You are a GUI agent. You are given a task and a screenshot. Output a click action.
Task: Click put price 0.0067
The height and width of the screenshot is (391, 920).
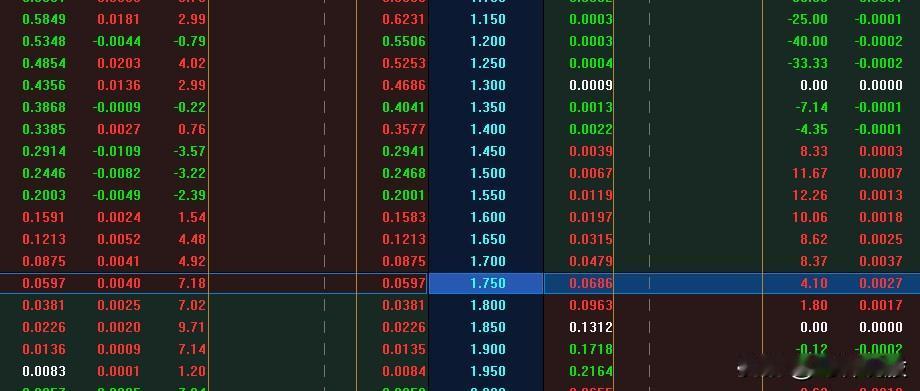pyautogui.click(x=591, y=173)
